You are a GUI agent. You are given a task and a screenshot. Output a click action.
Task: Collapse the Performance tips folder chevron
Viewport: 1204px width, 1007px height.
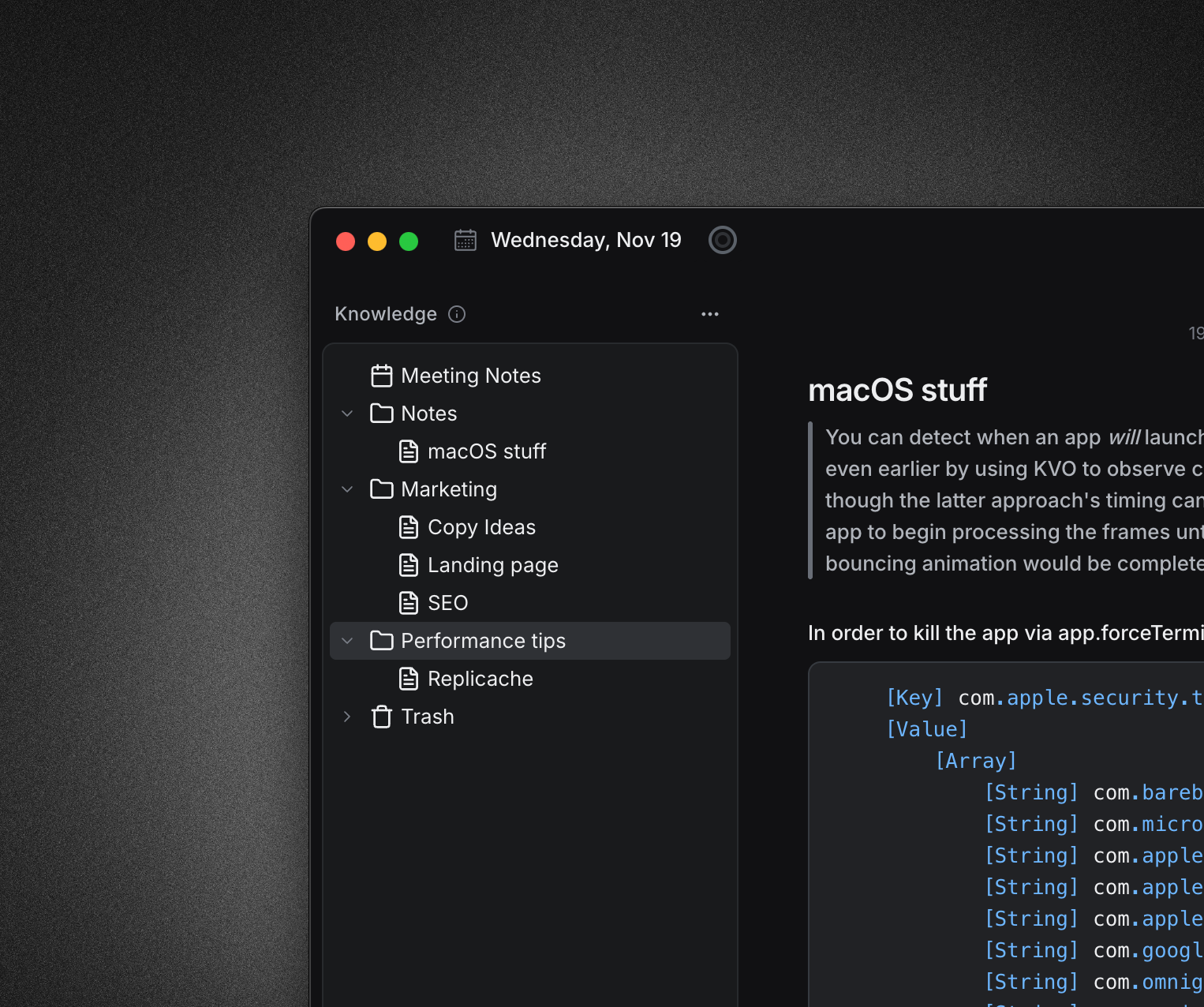point(347,641)
